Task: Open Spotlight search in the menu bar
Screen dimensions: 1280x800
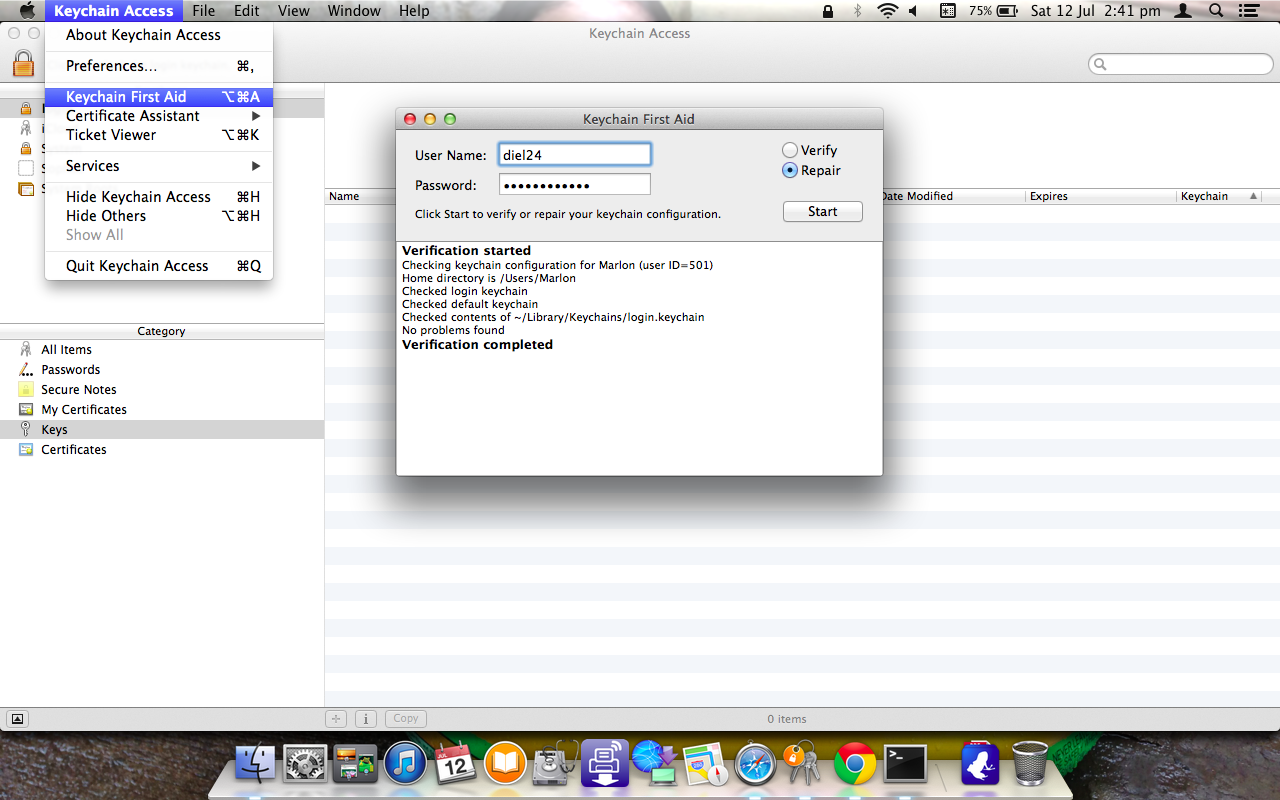Action: 1216,11
